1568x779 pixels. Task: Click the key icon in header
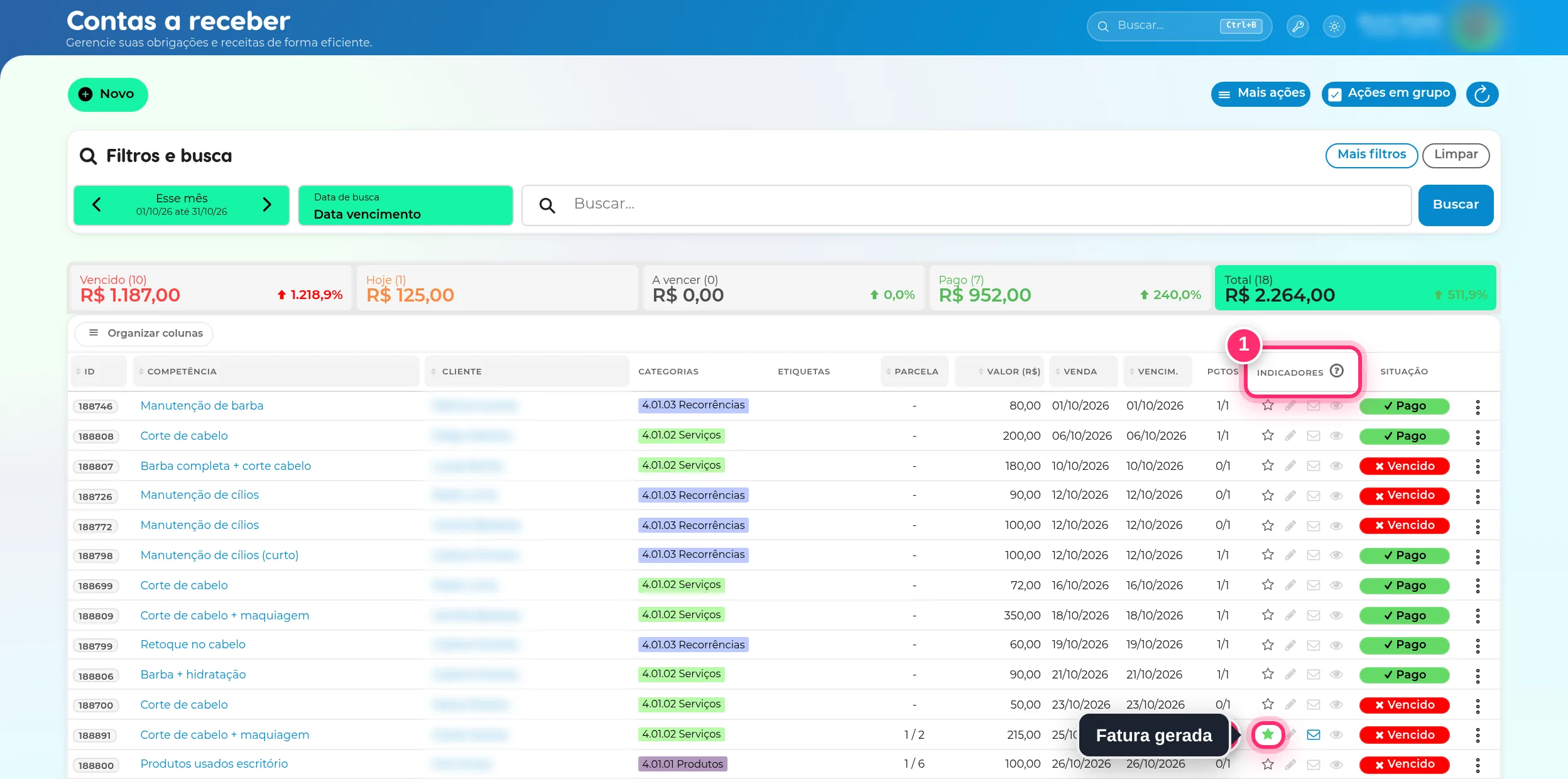(1297, 26)
